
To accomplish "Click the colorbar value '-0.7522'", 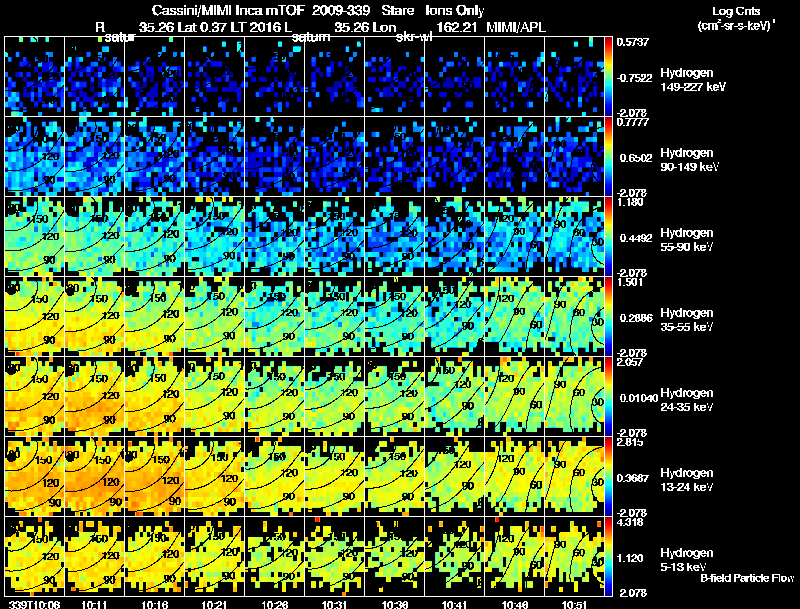I will tap(634, 78).
